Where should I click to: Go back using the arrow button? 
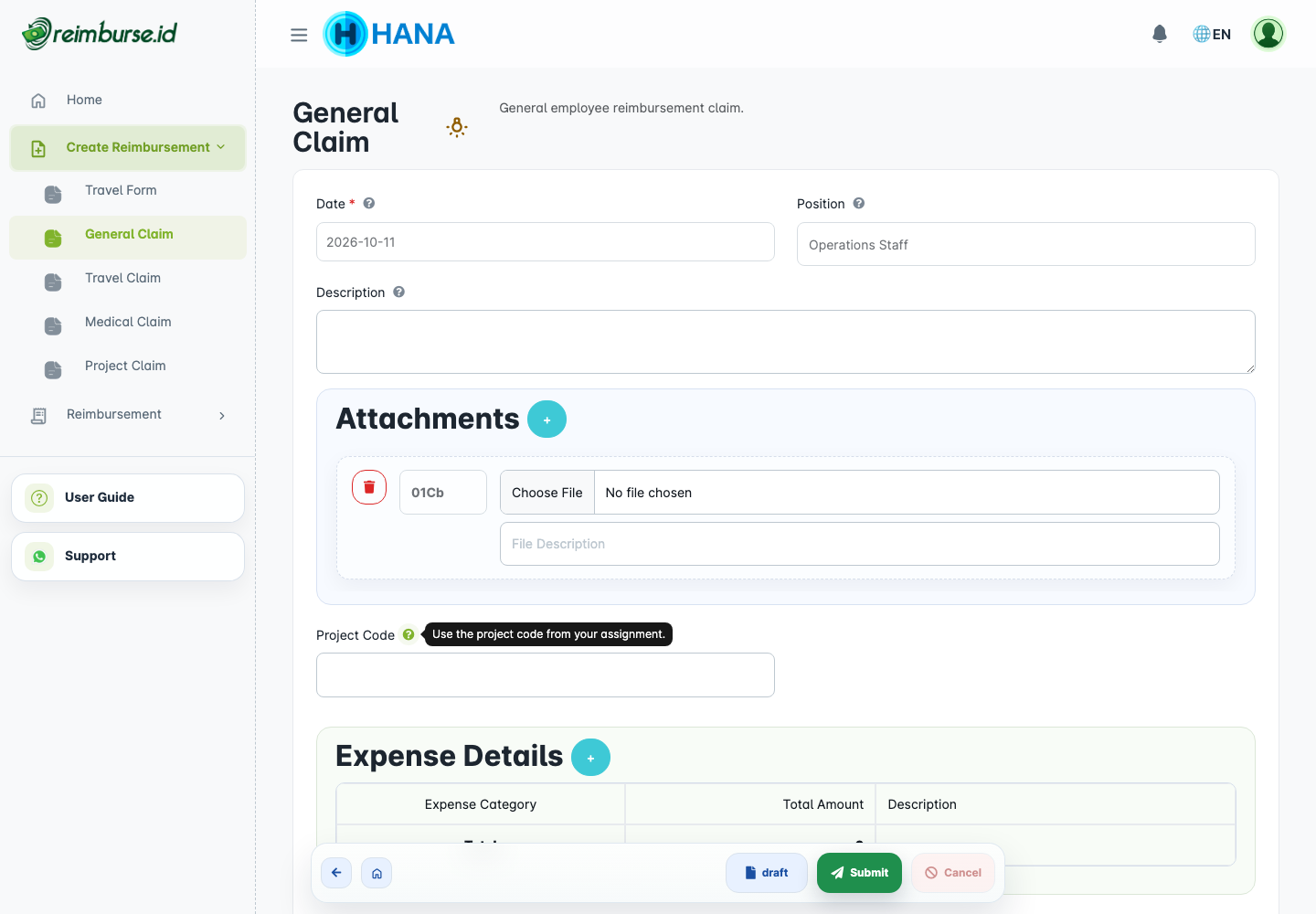point(336,873)
